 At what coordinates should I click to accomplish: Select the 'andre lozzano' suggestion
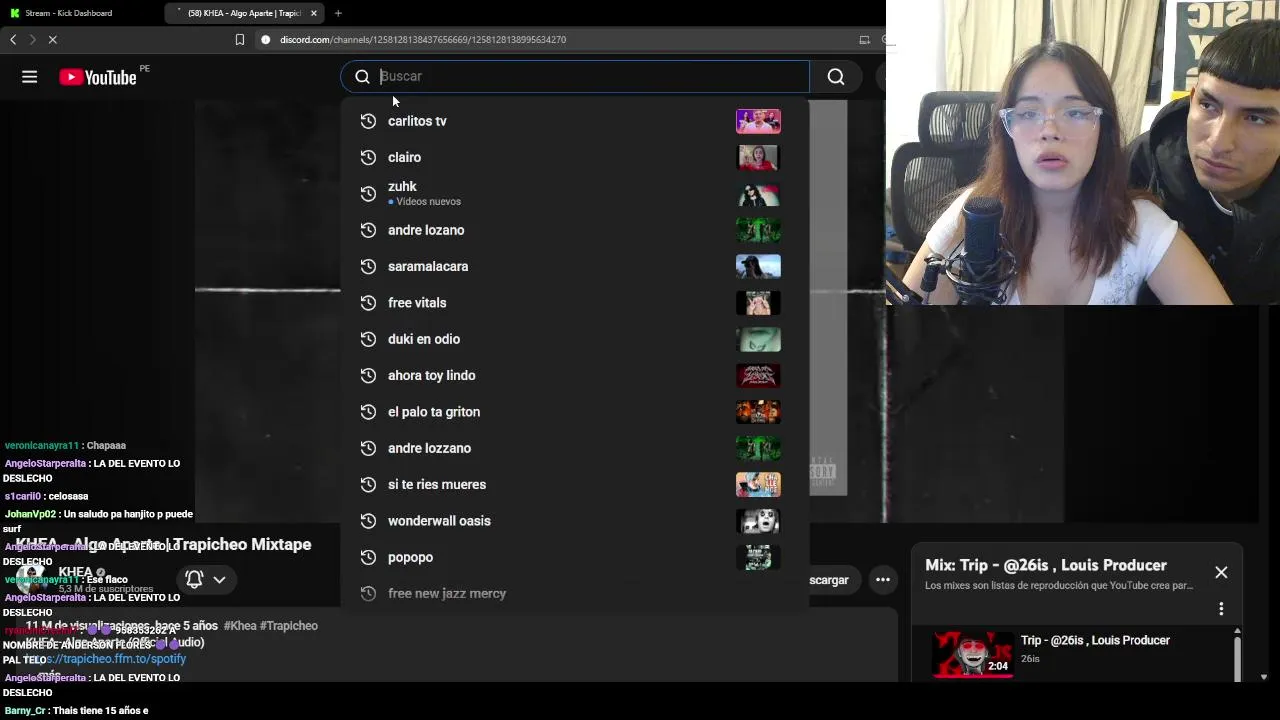[575, 448]
